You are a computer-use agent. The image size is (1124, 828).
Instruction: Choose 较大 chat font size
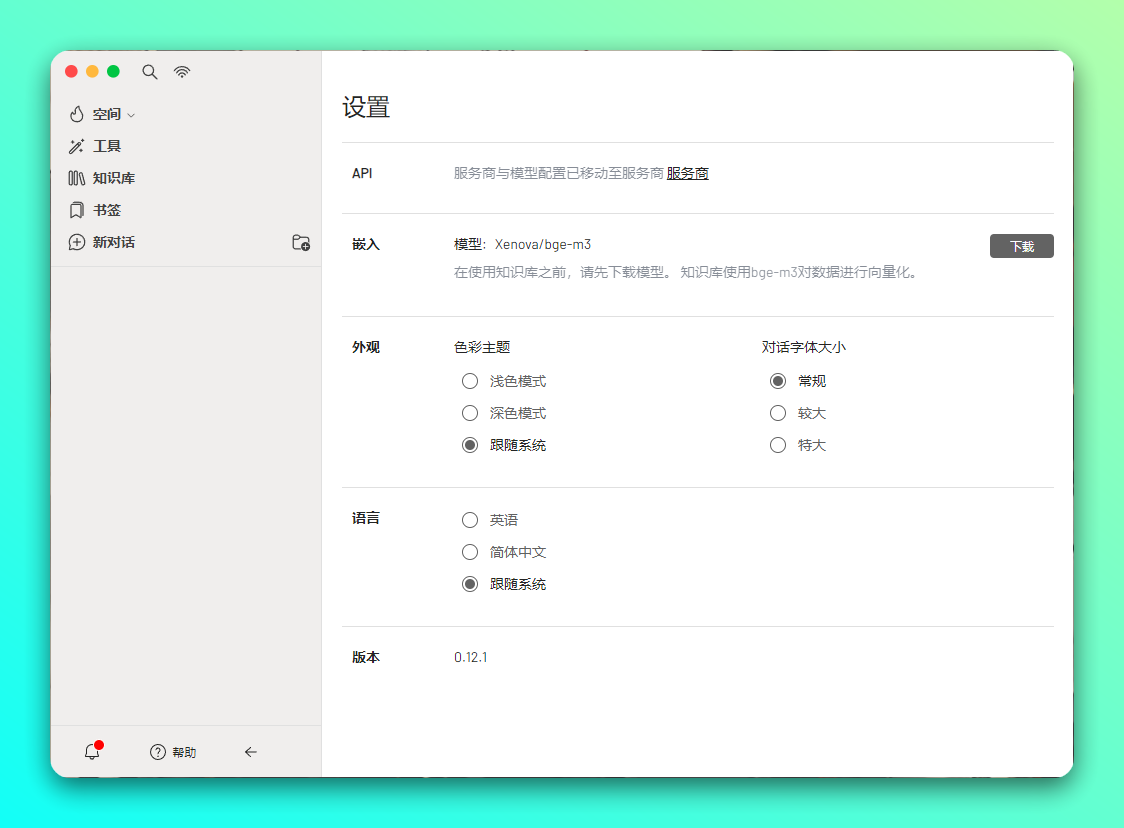(x=778, y=413)
